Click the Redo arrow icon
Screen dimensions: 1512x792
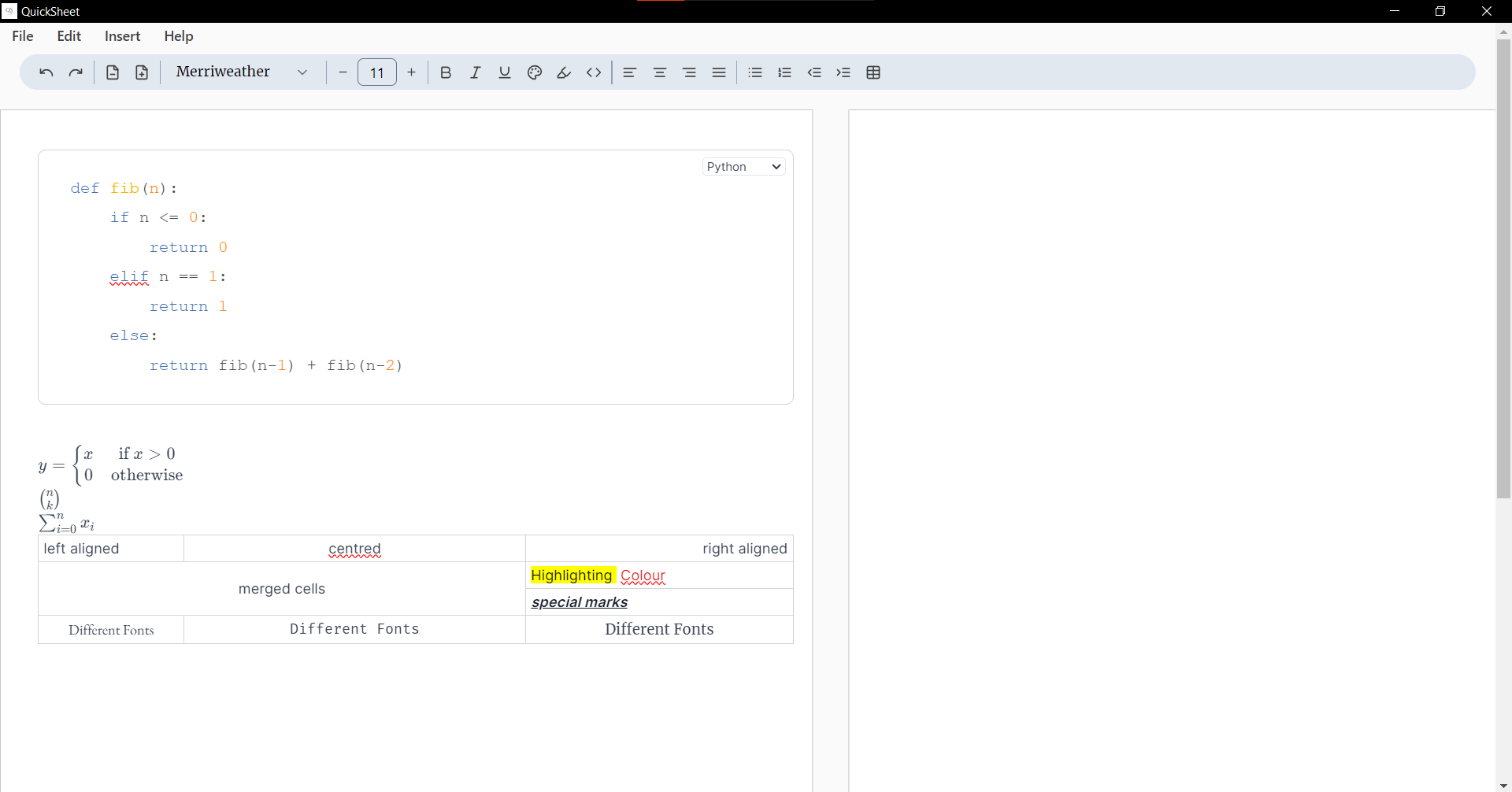point(76,72)
